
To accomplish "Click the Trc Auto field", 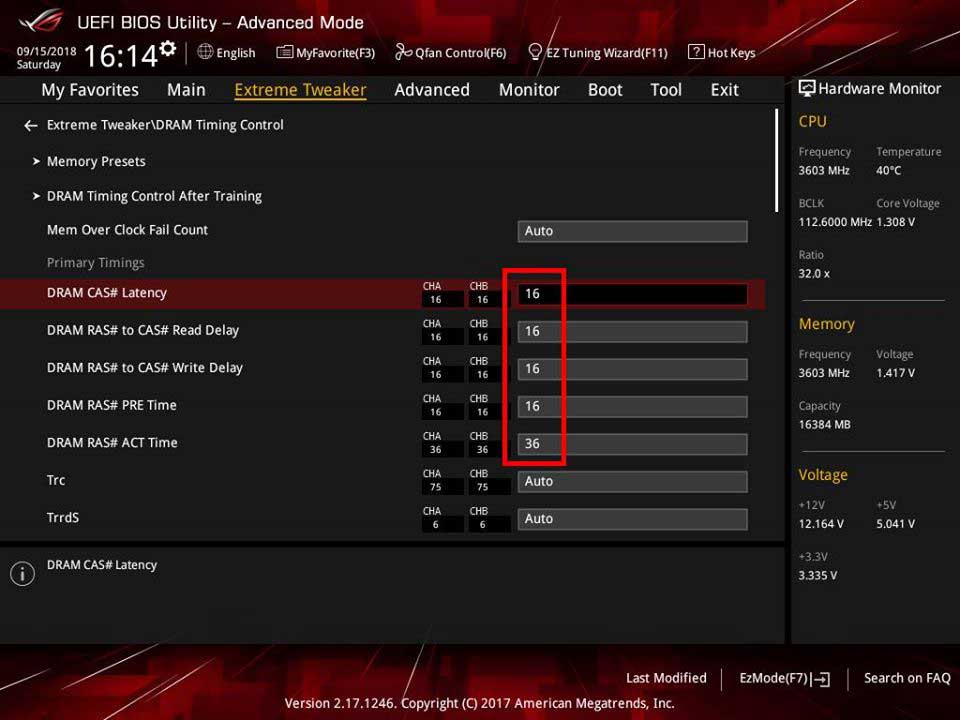I will (632, 481).
